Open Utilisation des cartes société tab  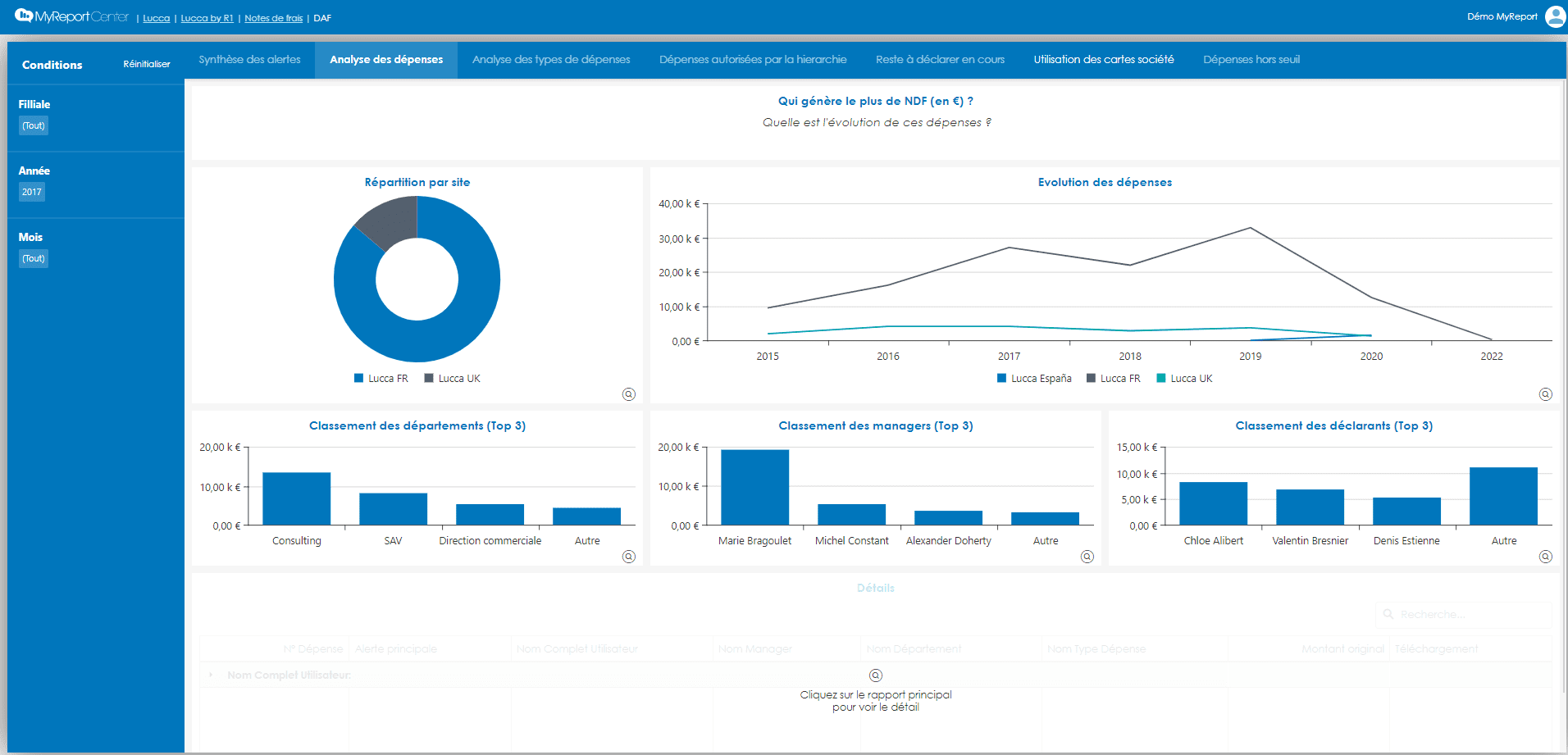[x=1103, y=60]
